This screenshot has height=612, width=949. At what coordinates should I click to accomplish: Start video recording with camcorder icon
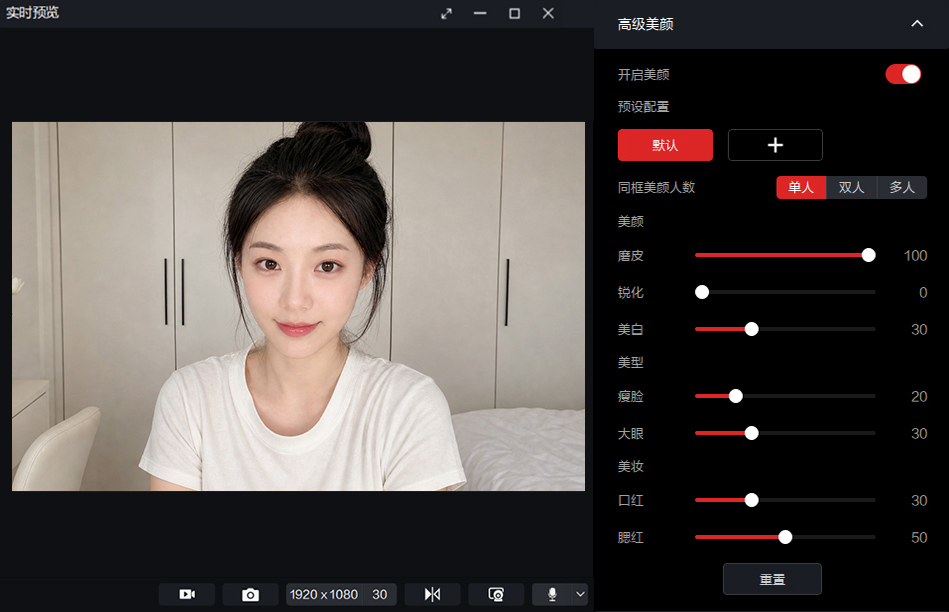[x=186, y=594]
